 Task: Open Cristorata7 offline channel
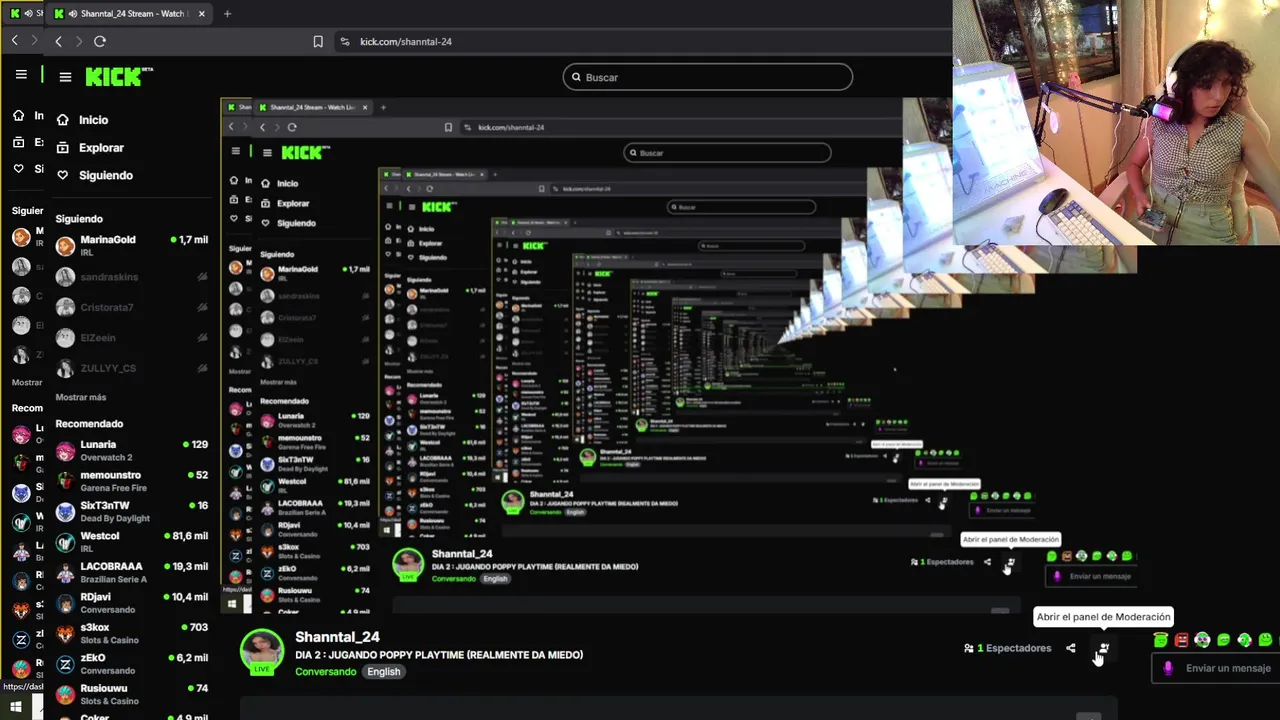pyautogui.click(x=131, y=307)
